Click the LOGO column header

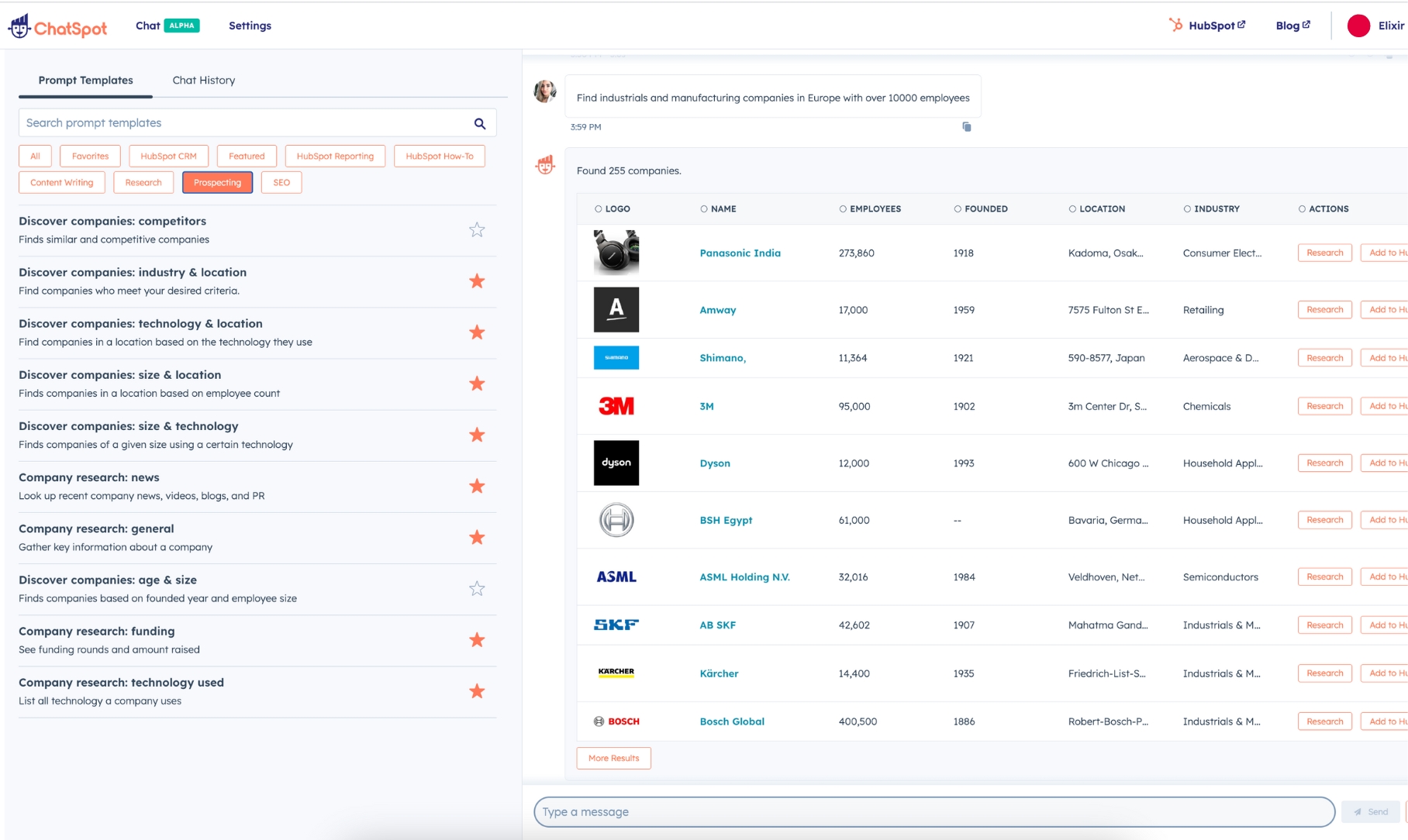point(613,209)
